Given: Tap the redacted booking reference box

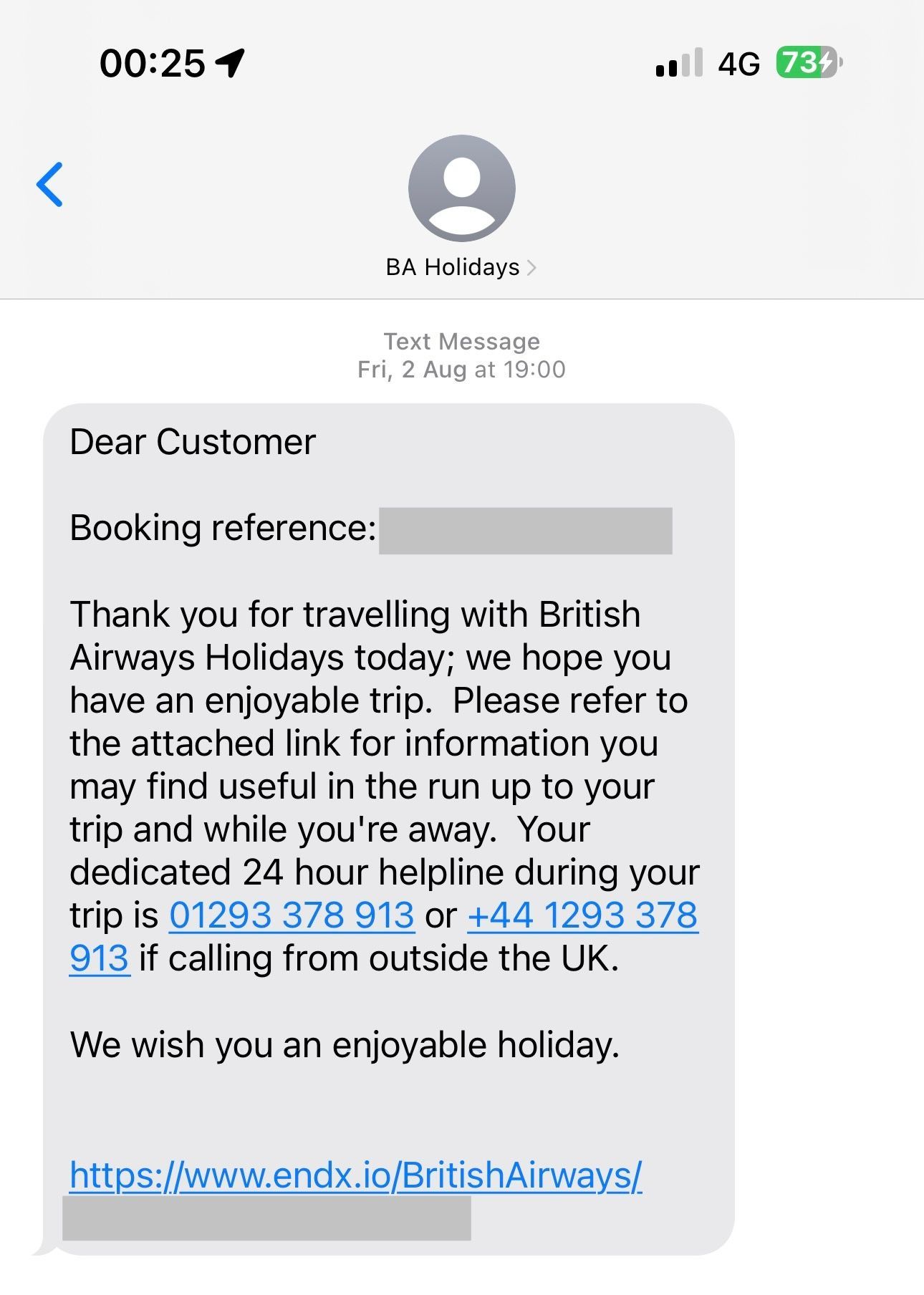Looking at the screenshot, I should (x=526, y=531).
